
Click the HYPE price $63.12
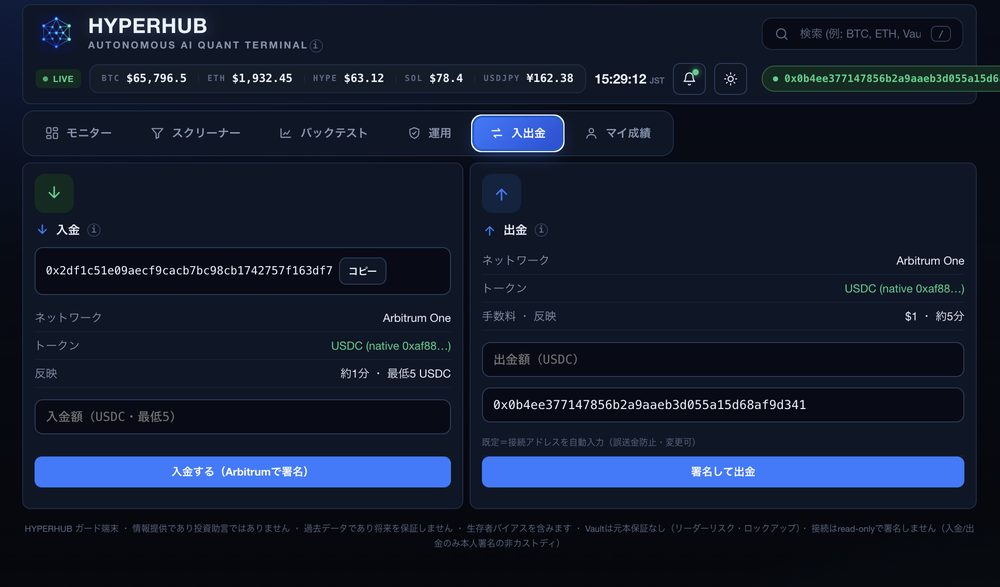coord(364,78)
